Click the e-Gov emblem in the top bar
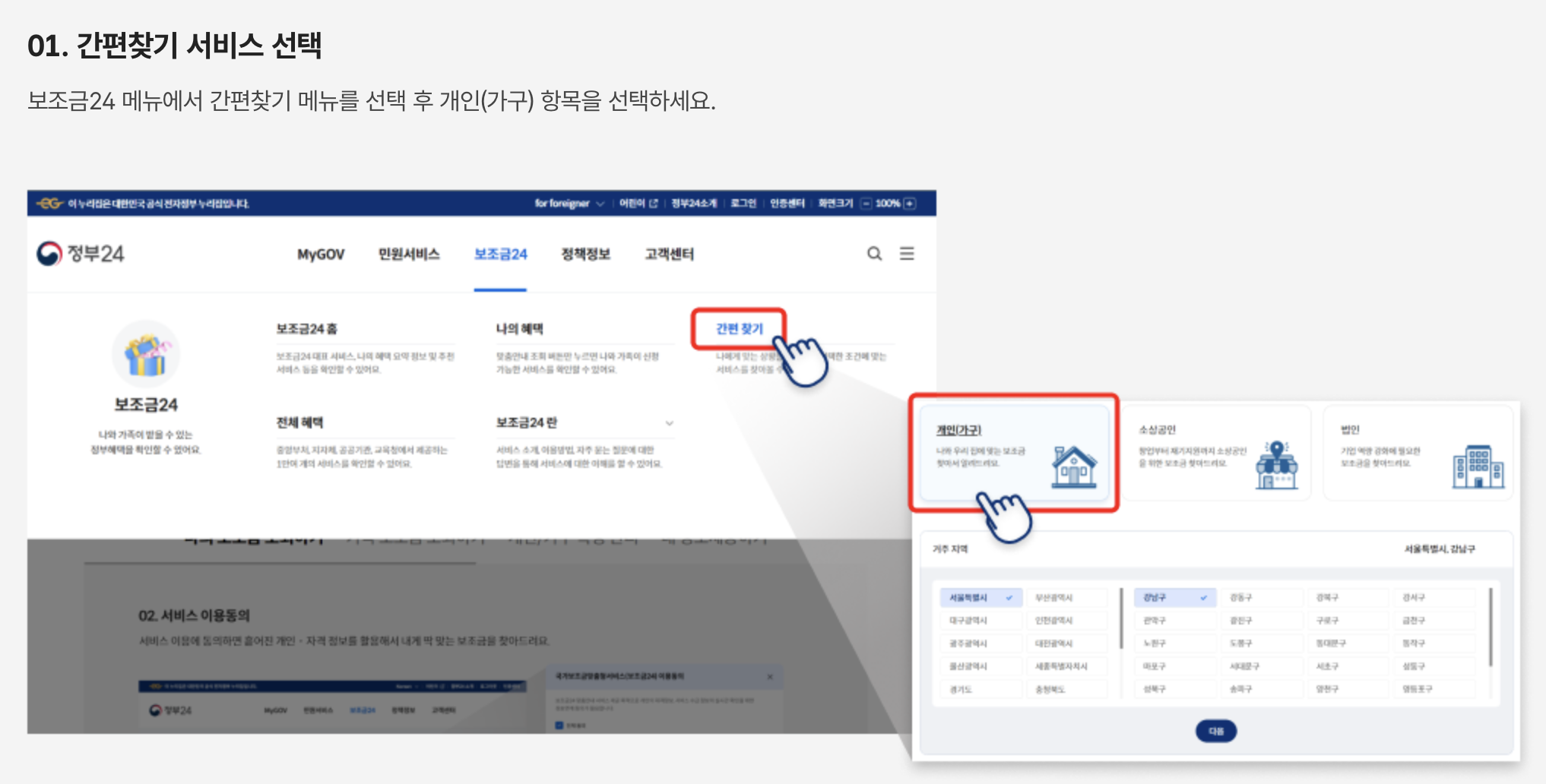The image size is (1546, 784). 49,204
